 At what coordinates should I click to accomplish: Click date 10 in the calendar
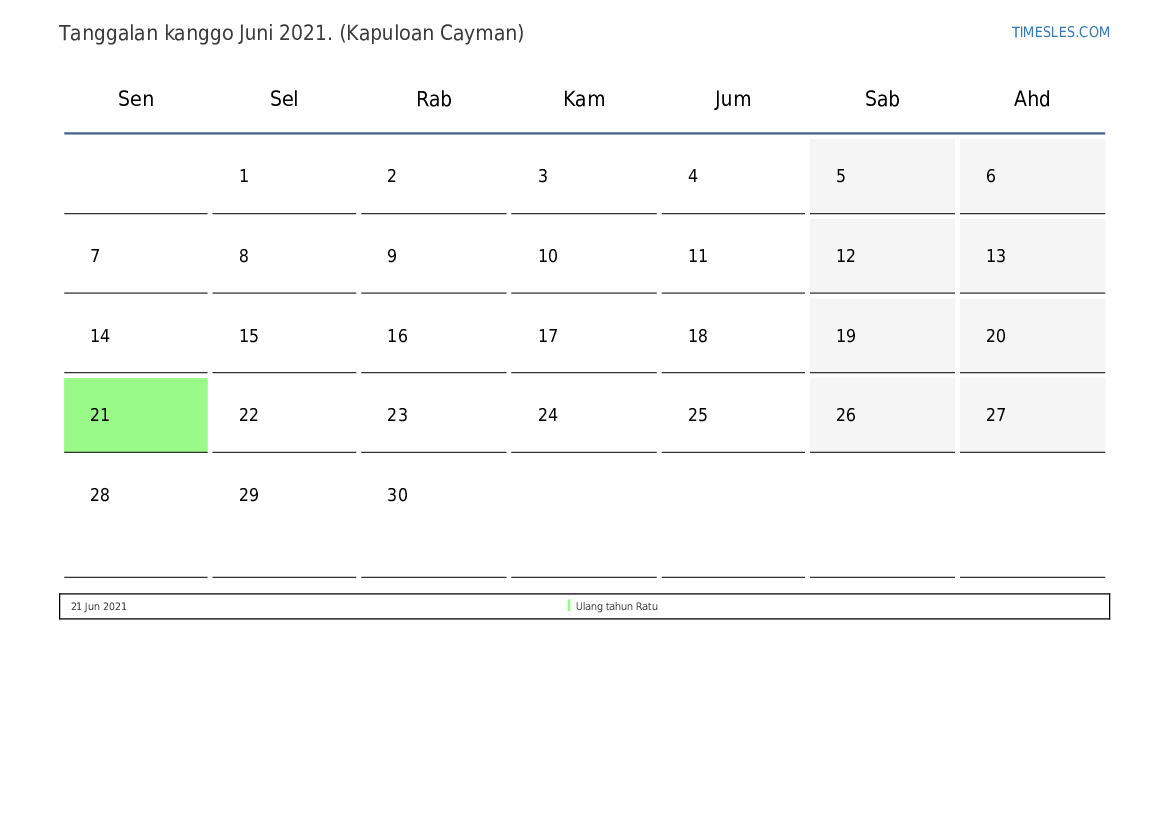584,256
